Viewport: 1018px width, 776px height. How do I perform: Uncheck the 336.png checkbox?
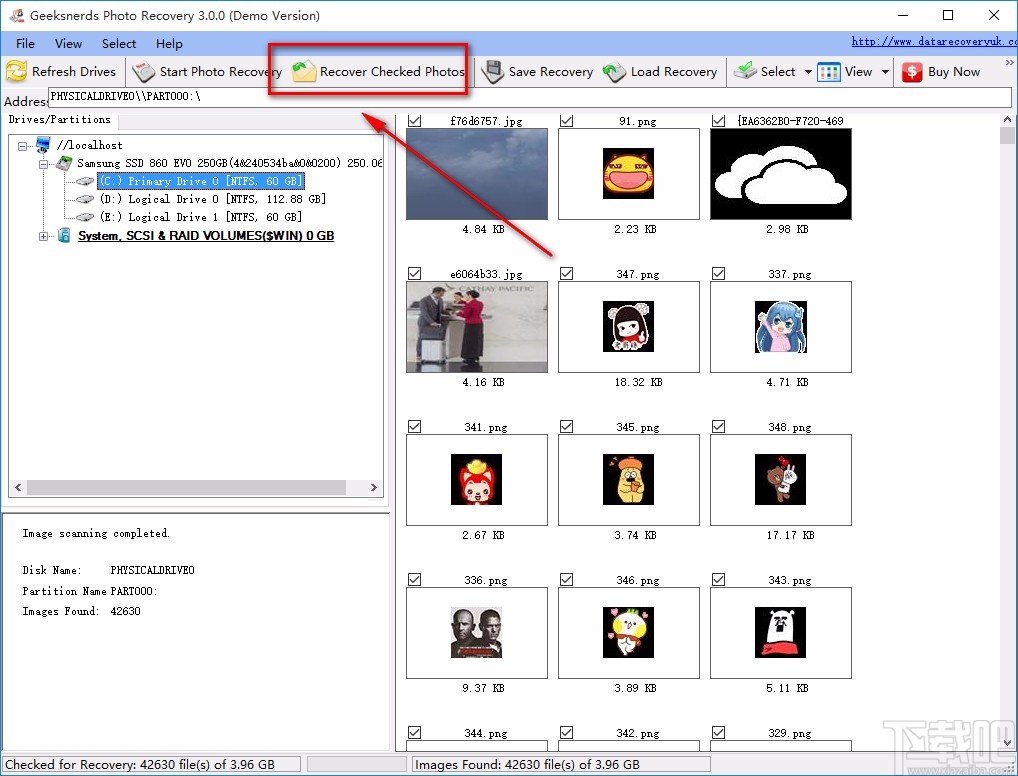pyautogui.click(x=414, y=579)
